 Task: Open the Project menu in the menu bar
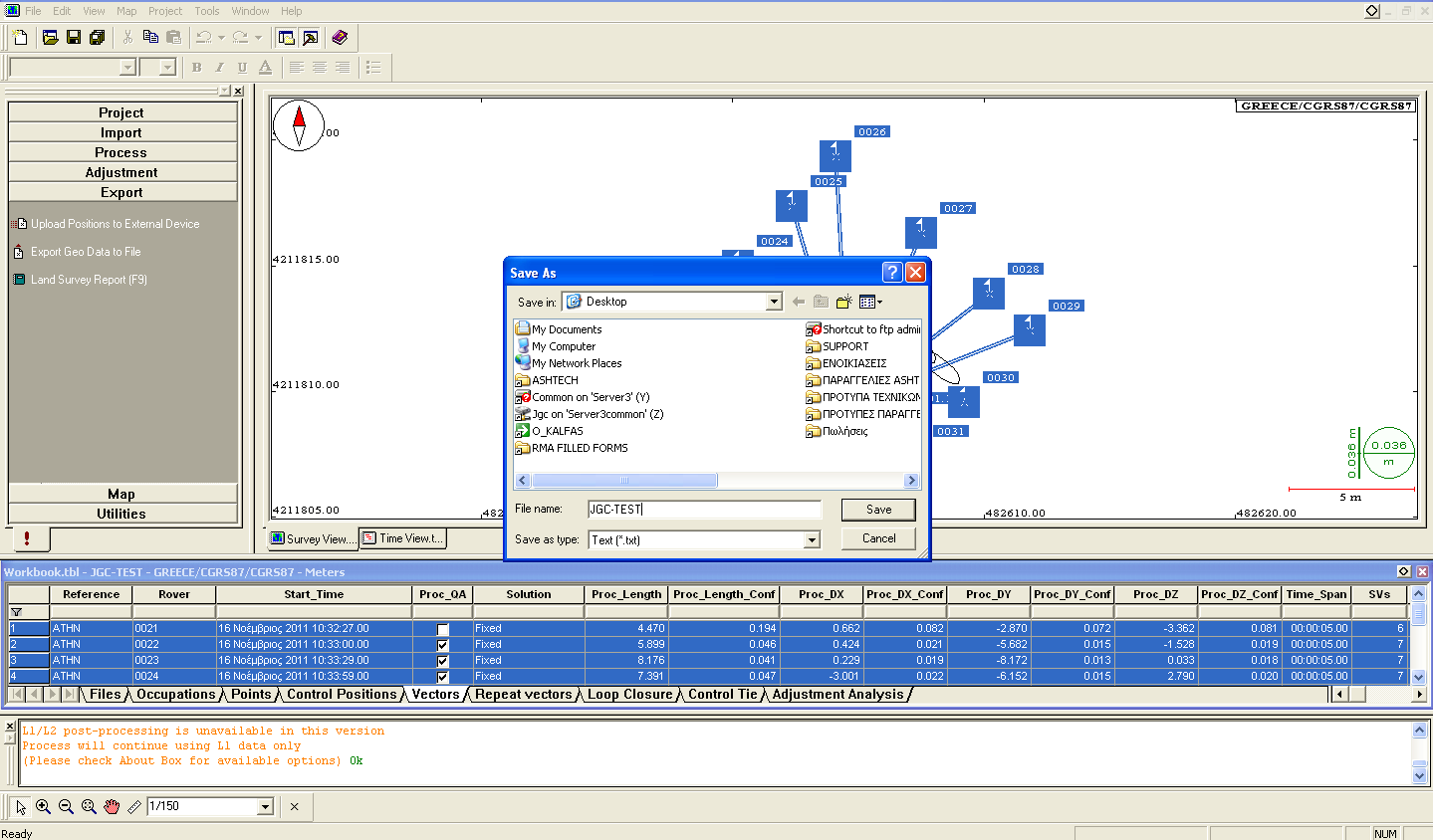[x=165, y=11]
